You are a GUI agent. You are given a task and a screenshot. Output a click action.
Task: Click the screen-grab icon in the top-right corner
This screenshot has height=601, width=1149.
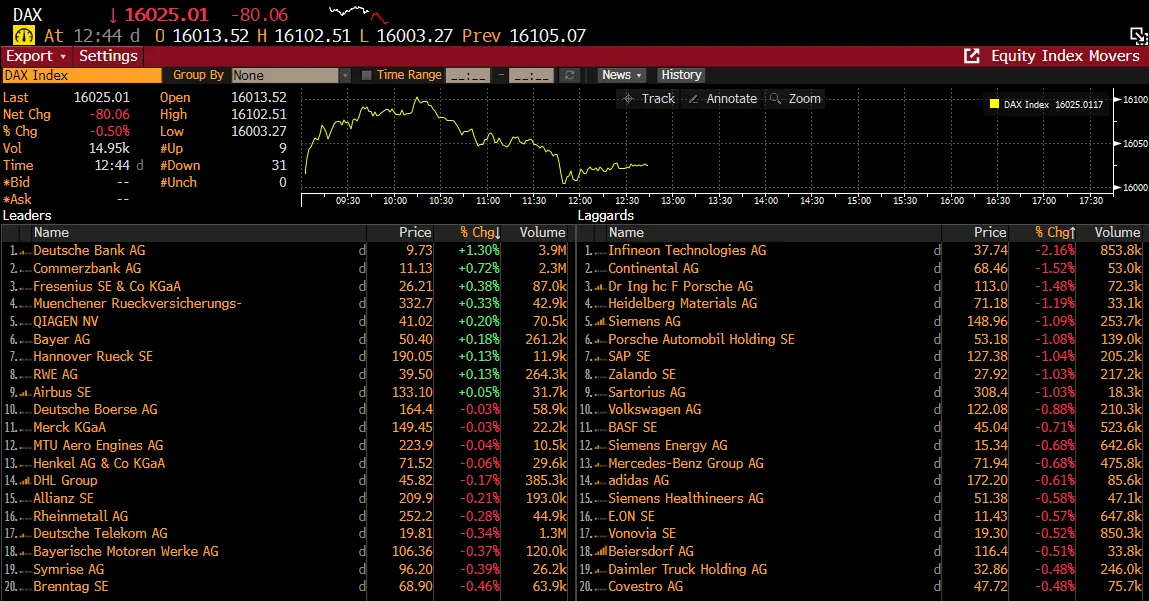[x=1139, y=34]
